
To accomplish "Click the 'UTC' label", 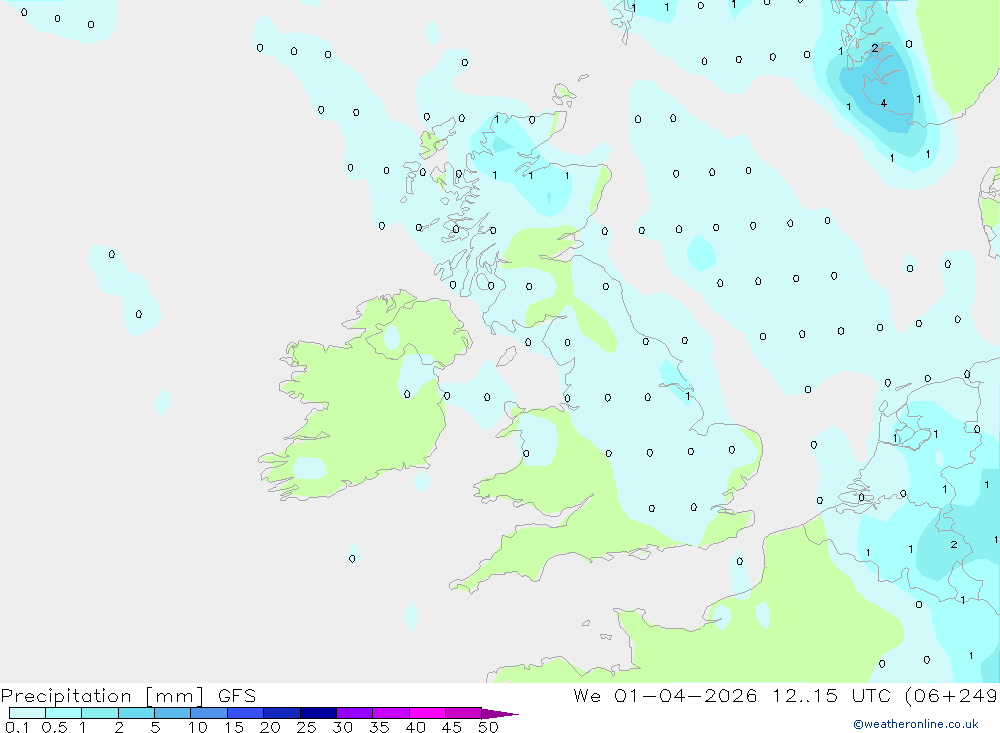I will (x=871, y=695).
